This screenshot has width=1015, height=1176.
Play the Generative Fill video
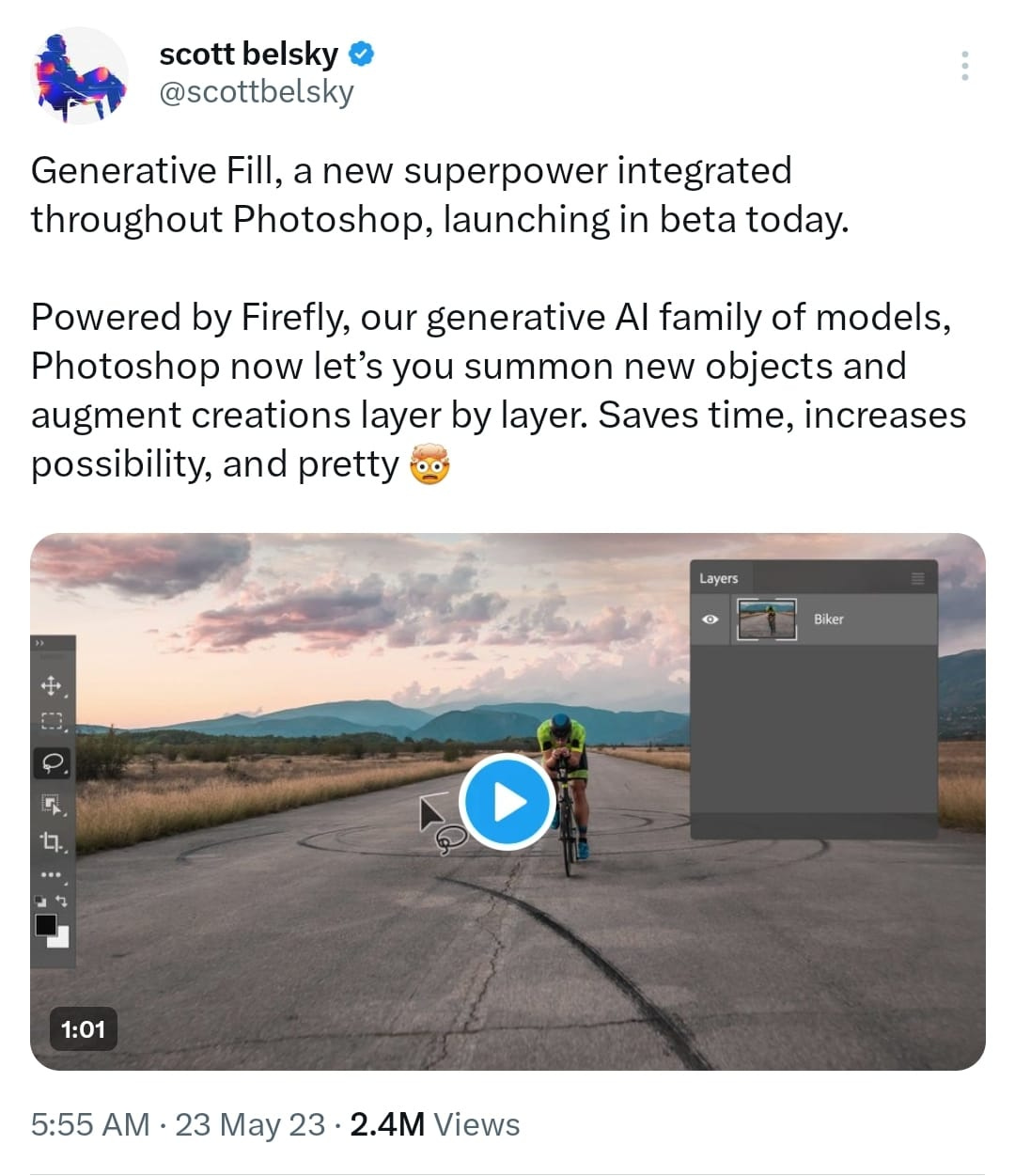tap(507, 802)
